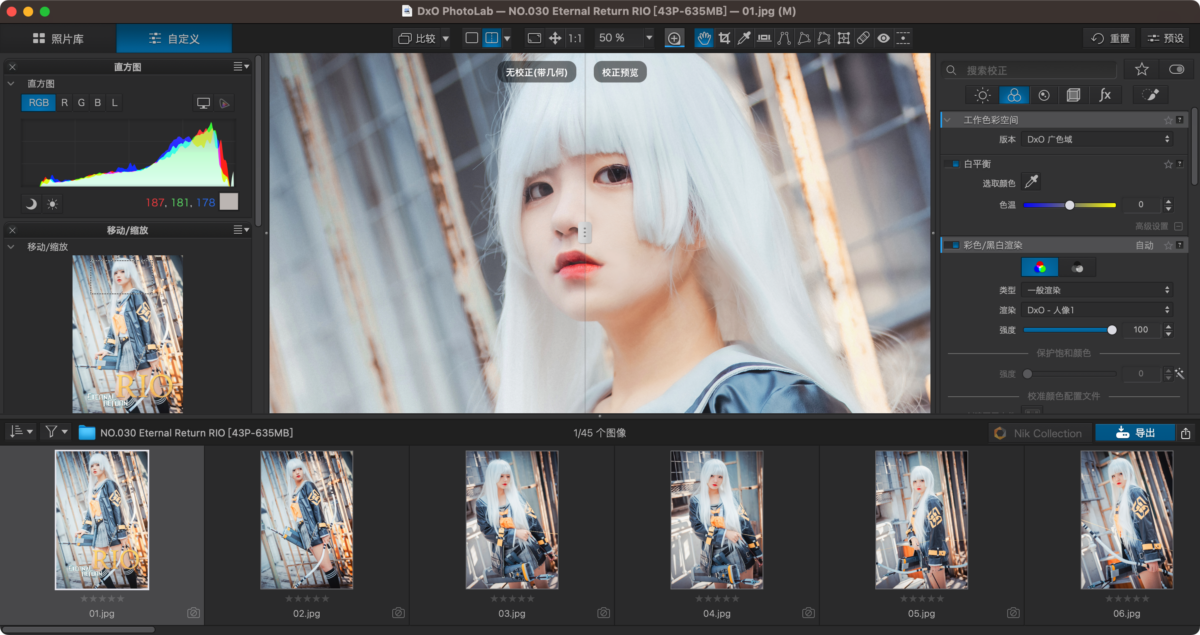Viewport: 1200px width, 635px height.
Task: Open the detail corrections tab
Action: point(1044,95)
